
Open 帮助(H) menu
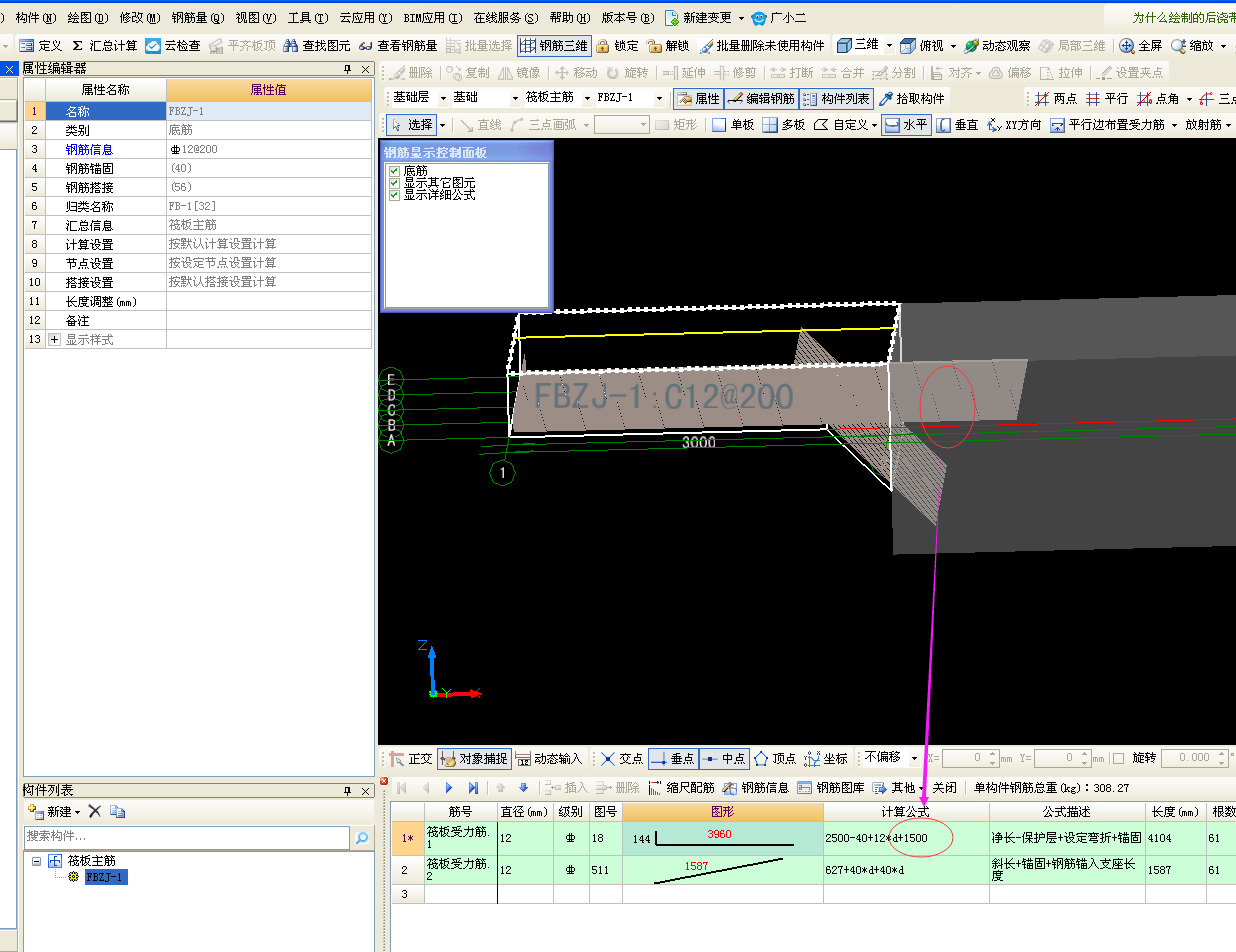point(568,18)
